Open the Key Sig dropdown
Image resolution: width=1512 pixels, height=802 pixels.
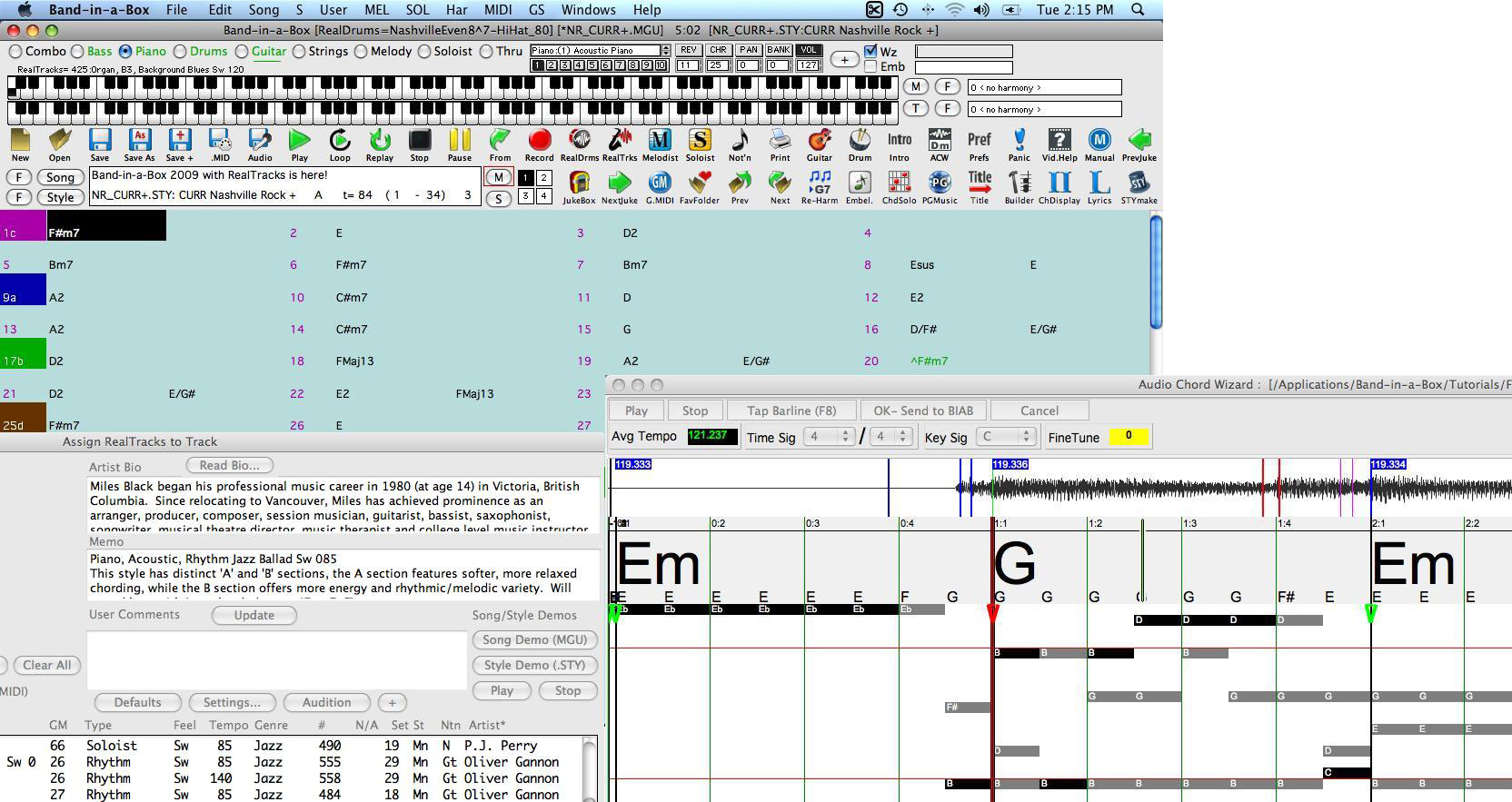coord(1006,437)
